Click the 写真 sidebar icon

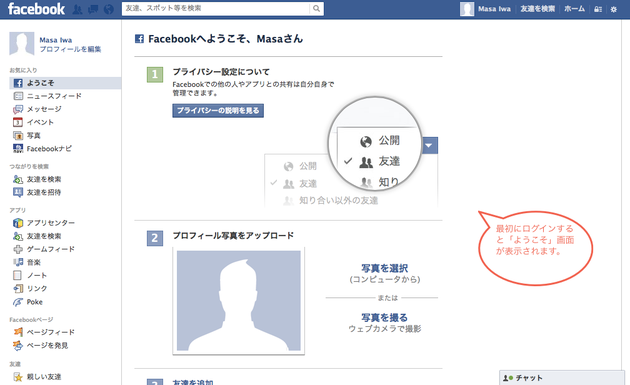pyautogui.click(x=18, y=135)
